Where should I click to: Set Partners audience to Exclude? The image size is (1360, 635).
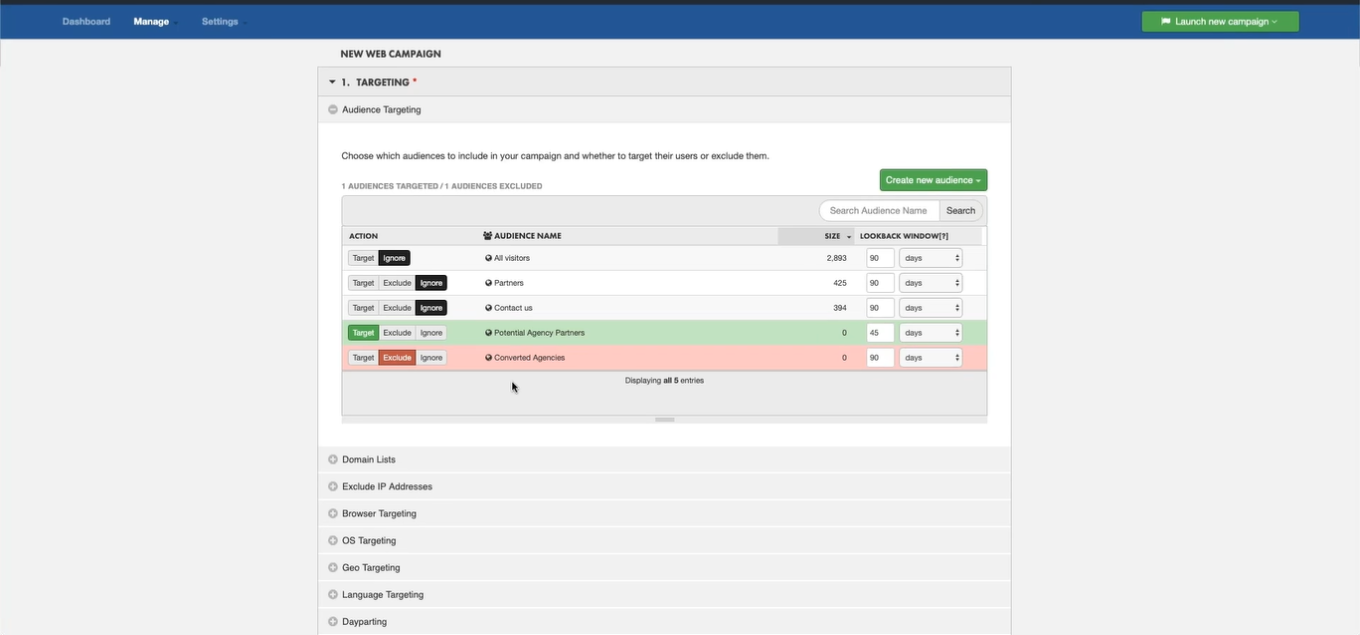click(397, 283)
